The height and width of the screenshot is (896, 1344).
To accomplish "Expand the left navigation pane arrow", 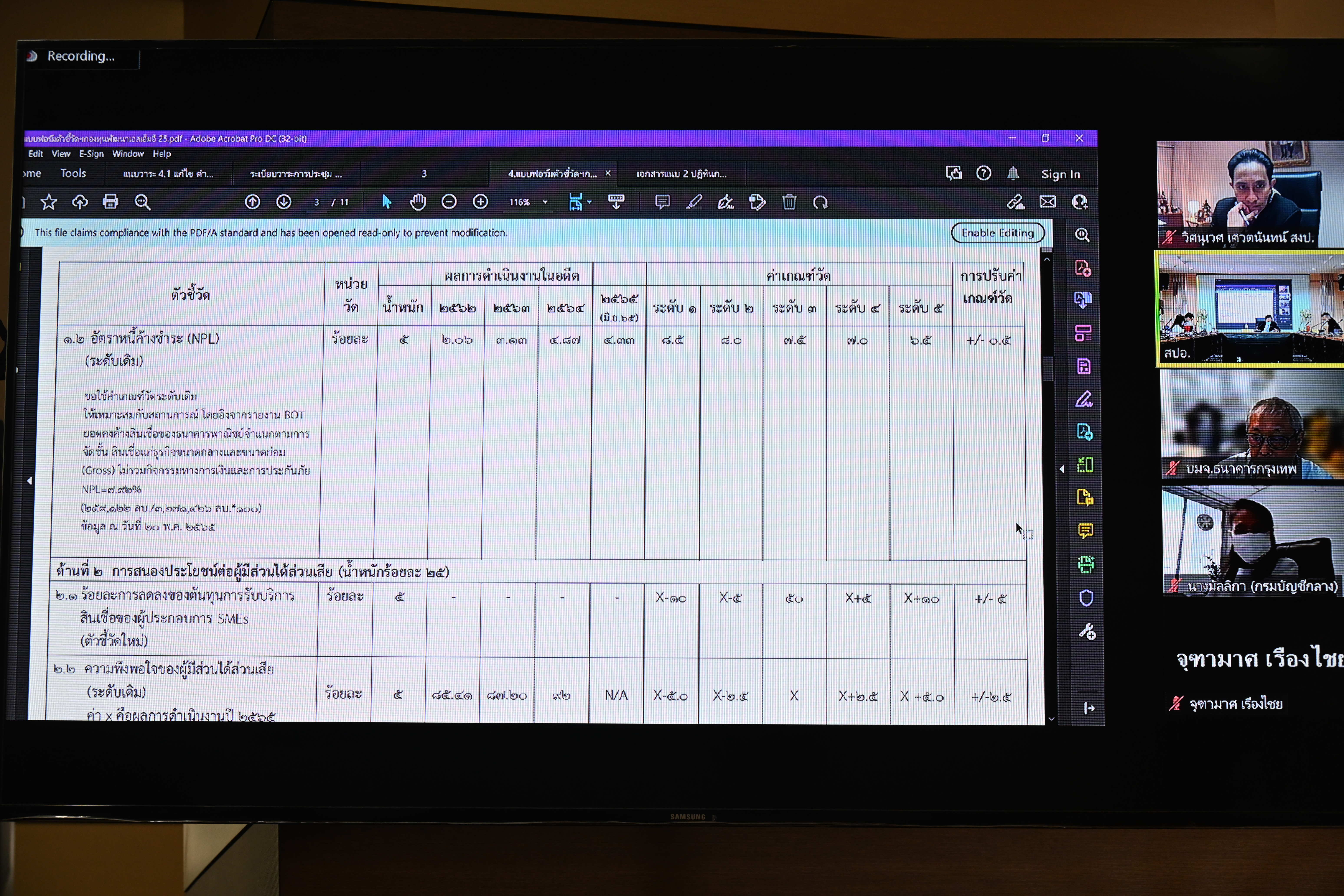I will pos(30,481).
